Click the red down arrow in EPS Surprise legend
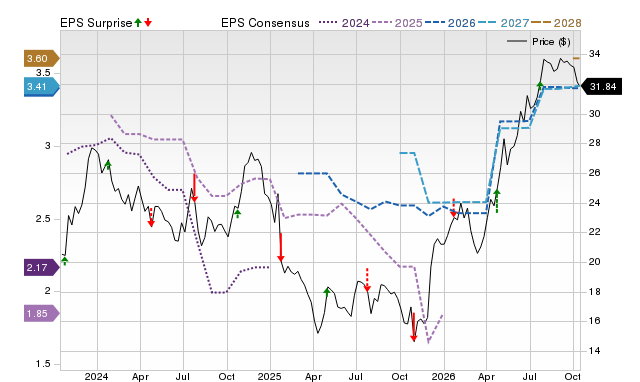The image size is (640, 382). (x=148, y=23)
